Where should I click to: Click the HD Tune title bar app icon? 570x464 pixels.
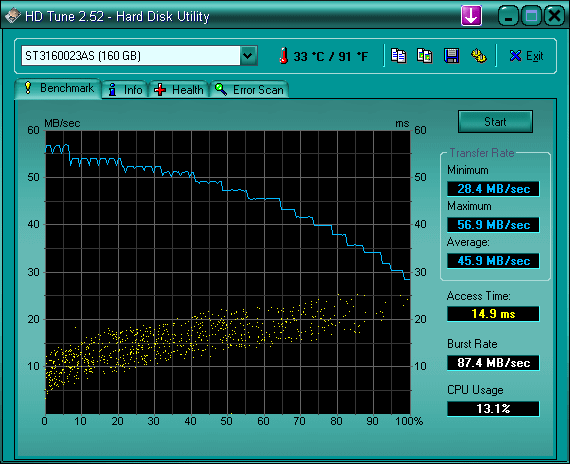[x=13, y=16]
